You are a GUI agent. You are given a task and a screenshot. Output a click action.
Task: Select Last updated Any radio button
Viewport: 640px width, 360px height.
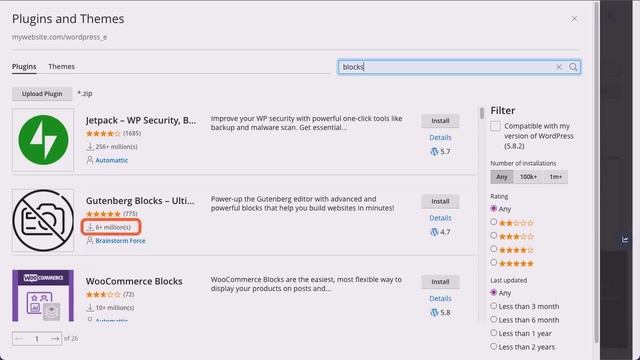(493, 293)
